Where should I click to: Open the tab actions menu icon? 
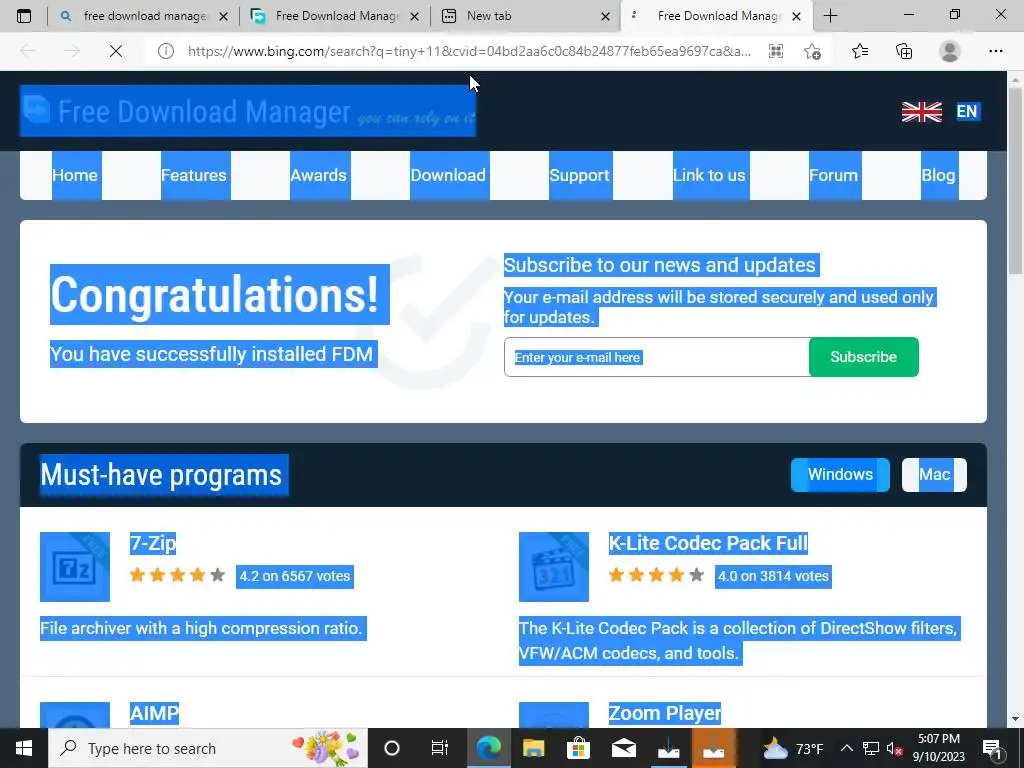[x=24, y=16]
